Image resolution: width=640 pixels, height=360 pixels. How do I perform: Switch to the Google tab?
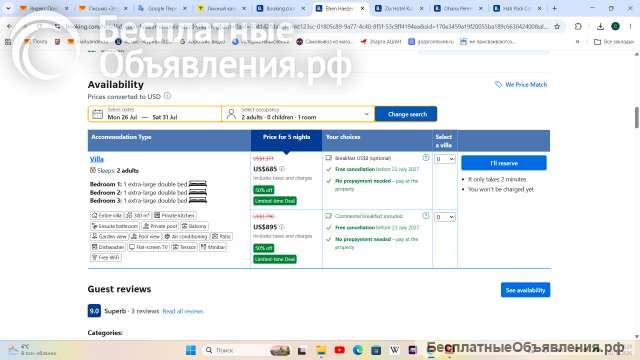162,8
